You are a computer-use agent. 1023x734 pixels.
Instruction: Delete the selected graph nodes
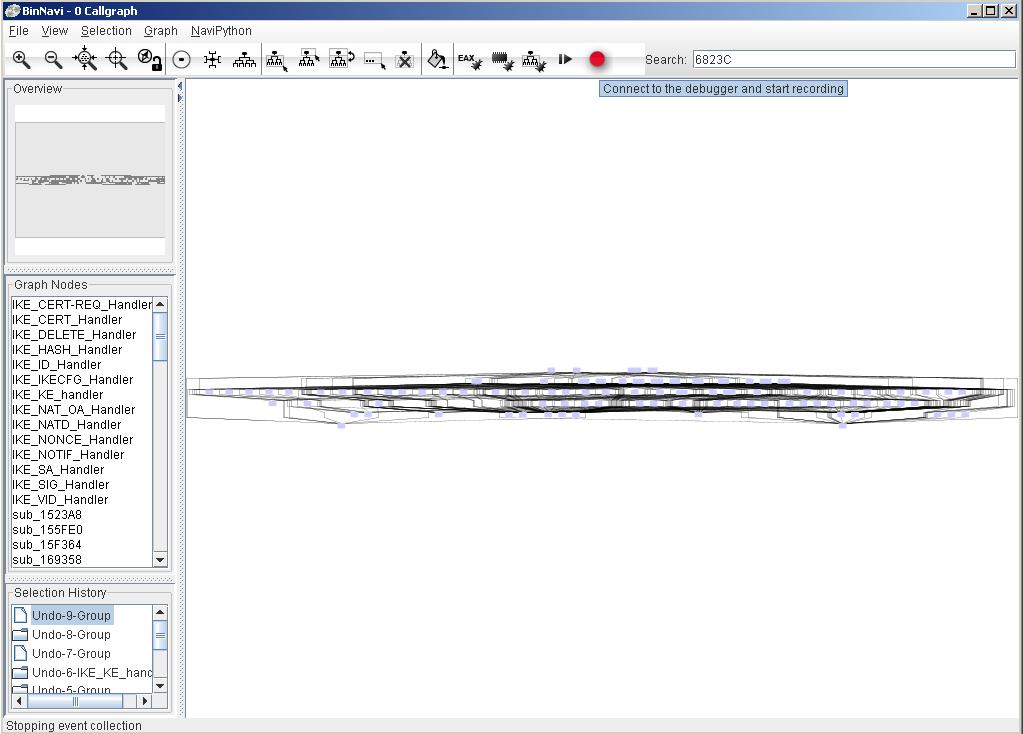point(404,59)
